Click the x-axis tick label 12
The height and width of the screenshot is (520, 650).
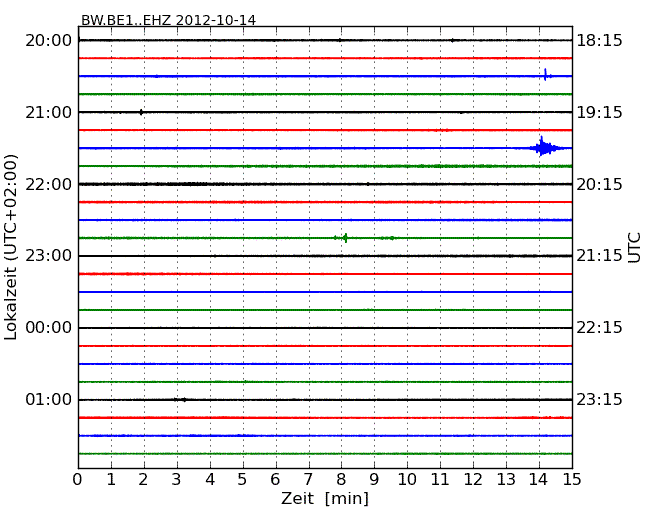[x=473, y=480]
